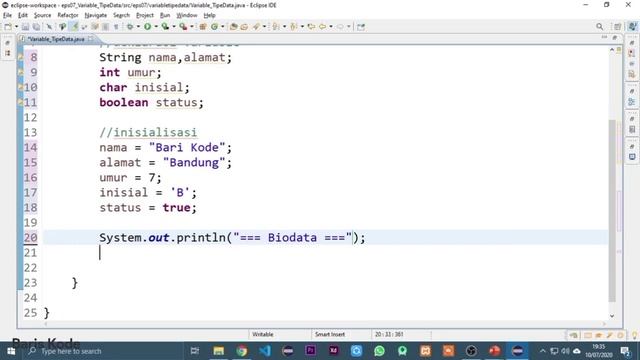The height and width of the screenshot is (360, 640).
Task: Open the Navigate menu
Action: (96, 16)
